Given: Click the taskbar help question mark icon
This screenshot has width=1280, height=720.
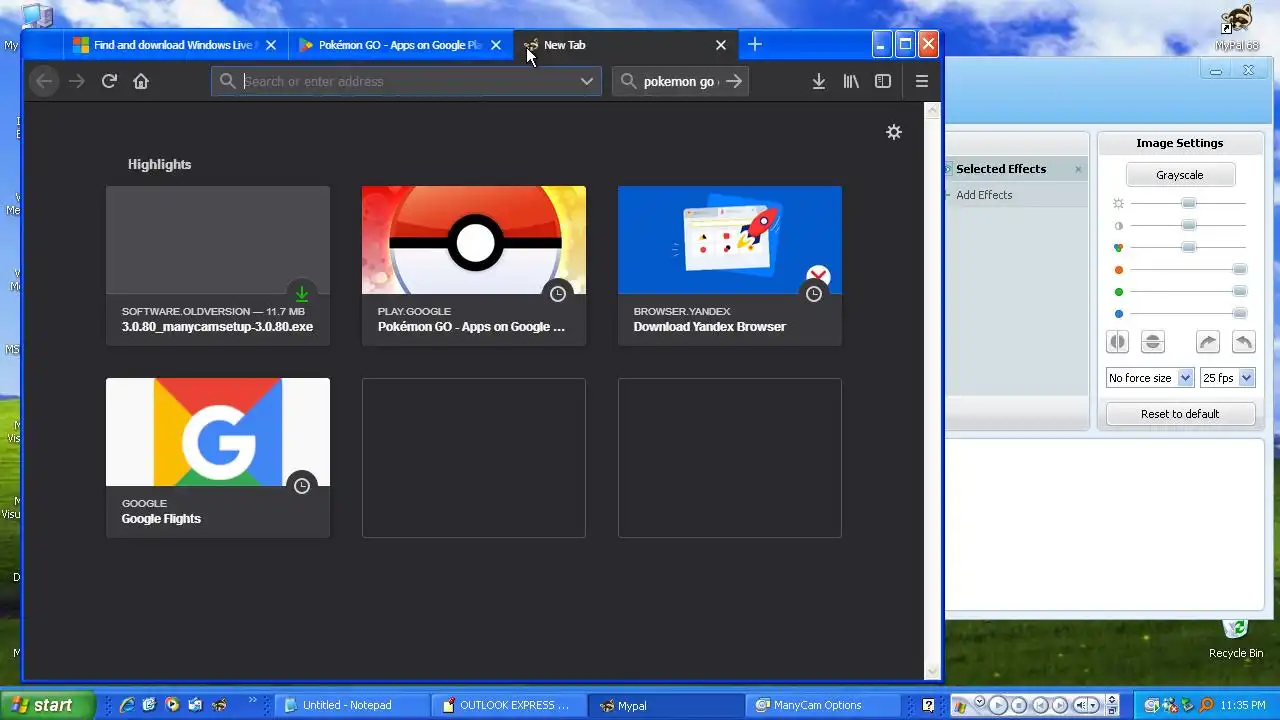Looking at the screenshot, I should click(x=929, y=705).
